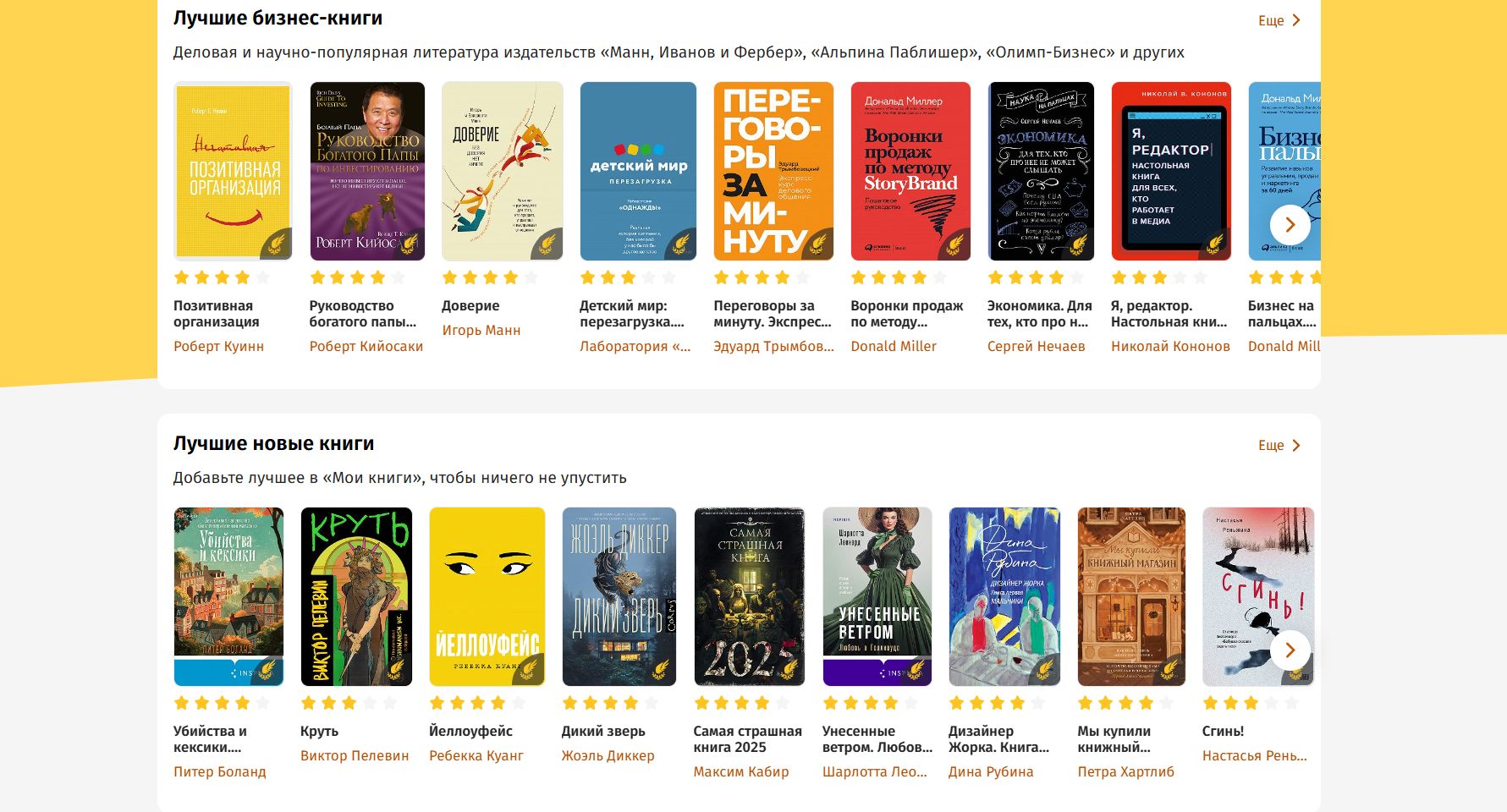Open the 'Детский мир перезагрузка' book cover
1507x812 pixels.
638,171
